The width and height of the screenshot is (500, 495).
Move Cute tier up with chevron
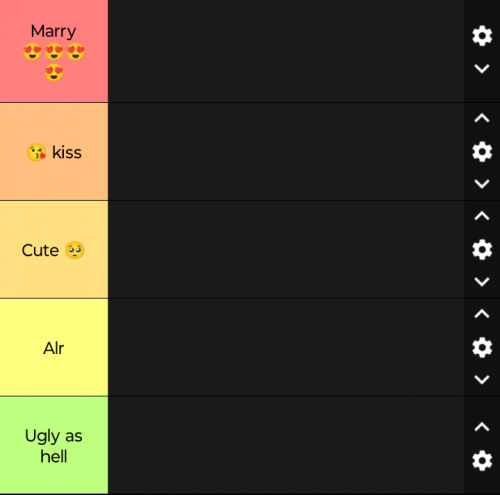tap(482, 216)
